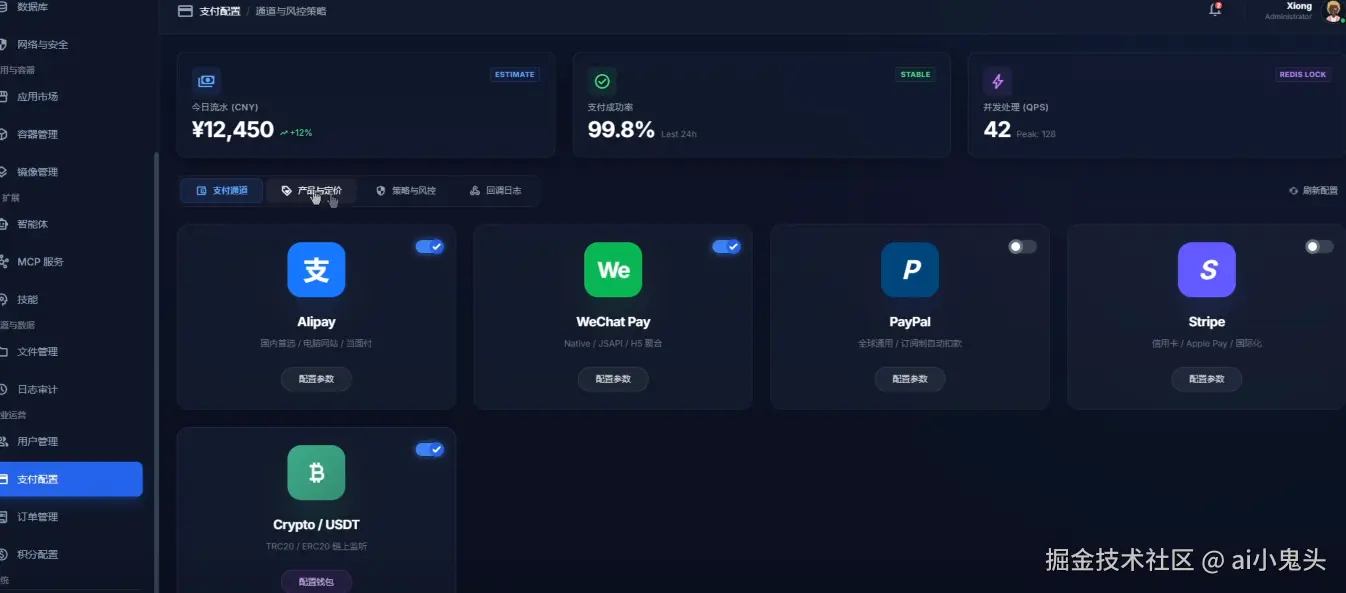Enable the Stripe channel switch
Screen dimensions: 1346x593
coord(1319,246)
